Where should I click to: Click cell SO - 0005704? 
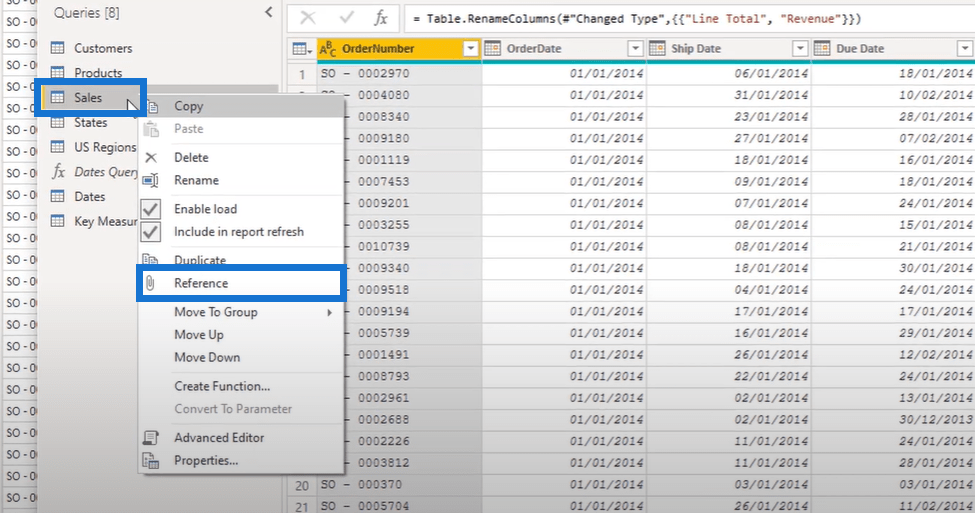[x=399, y=506]
